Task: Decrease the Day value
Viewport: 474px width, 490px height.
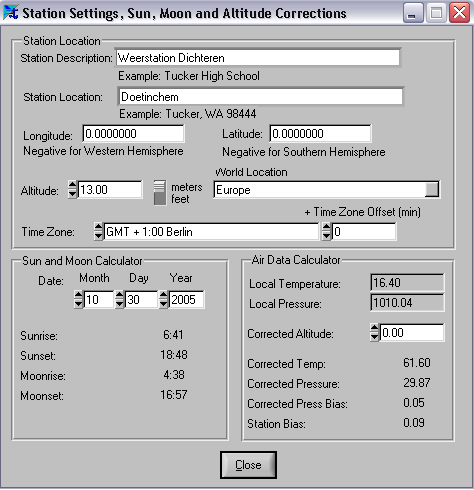Action: pyautogui.click(x=120, y=304)
